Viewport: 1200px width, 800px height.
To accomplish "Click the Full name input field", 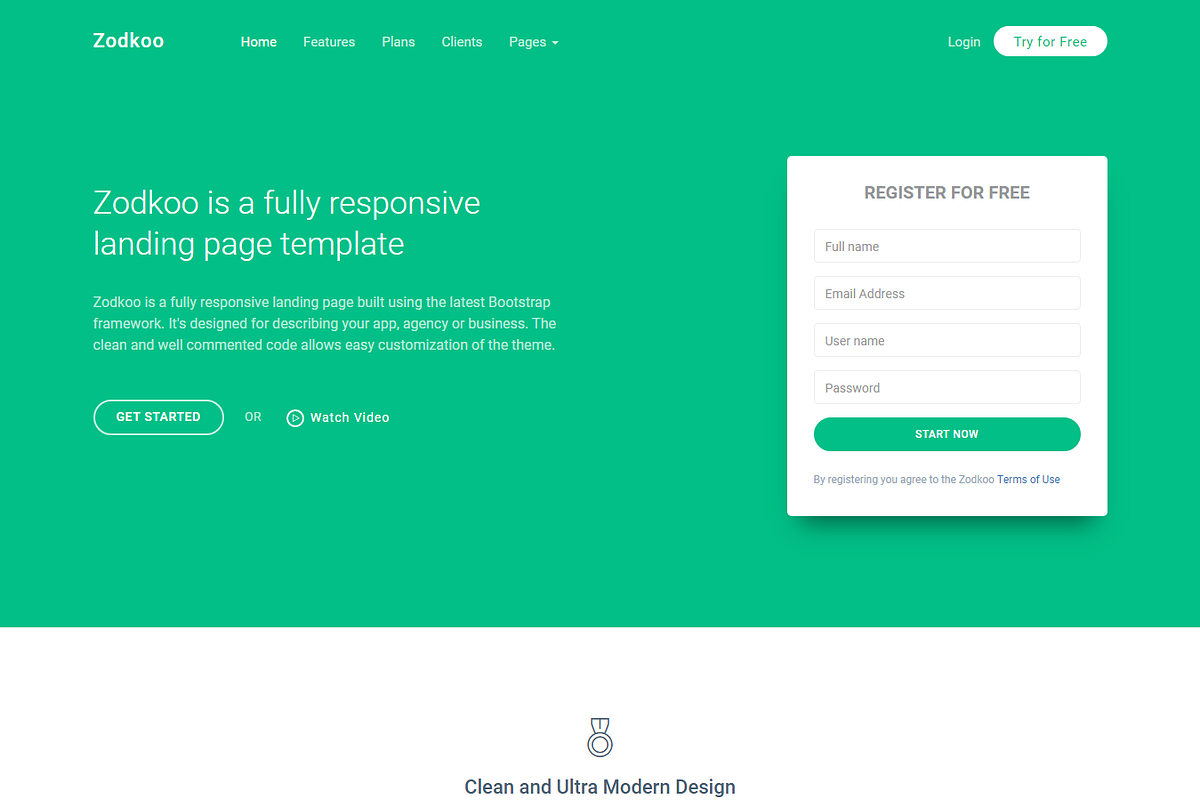I will [946, 246].
